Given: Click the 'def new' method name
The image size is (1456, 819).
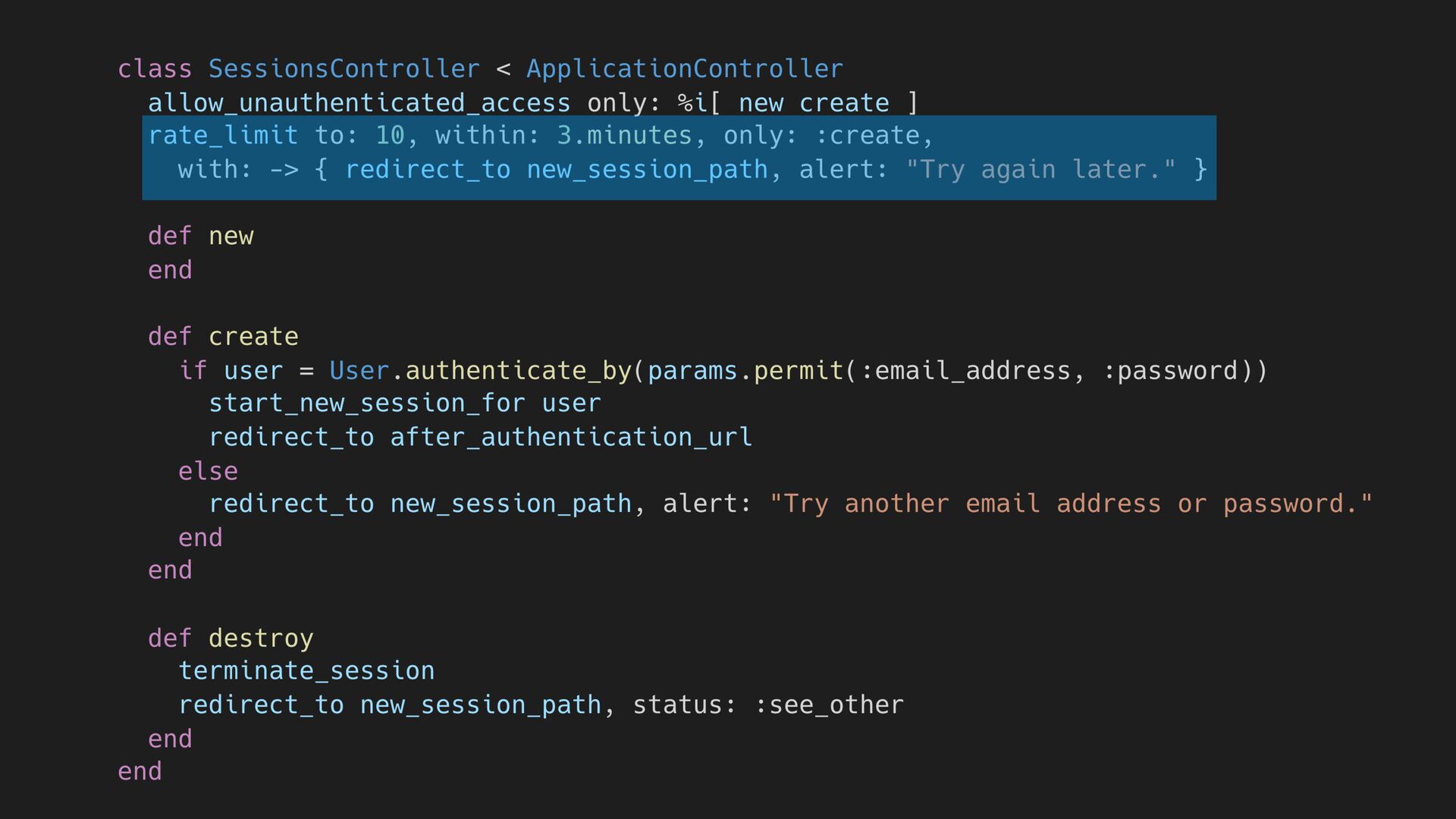Looking at the screenshot, I should tap(231, 236).
